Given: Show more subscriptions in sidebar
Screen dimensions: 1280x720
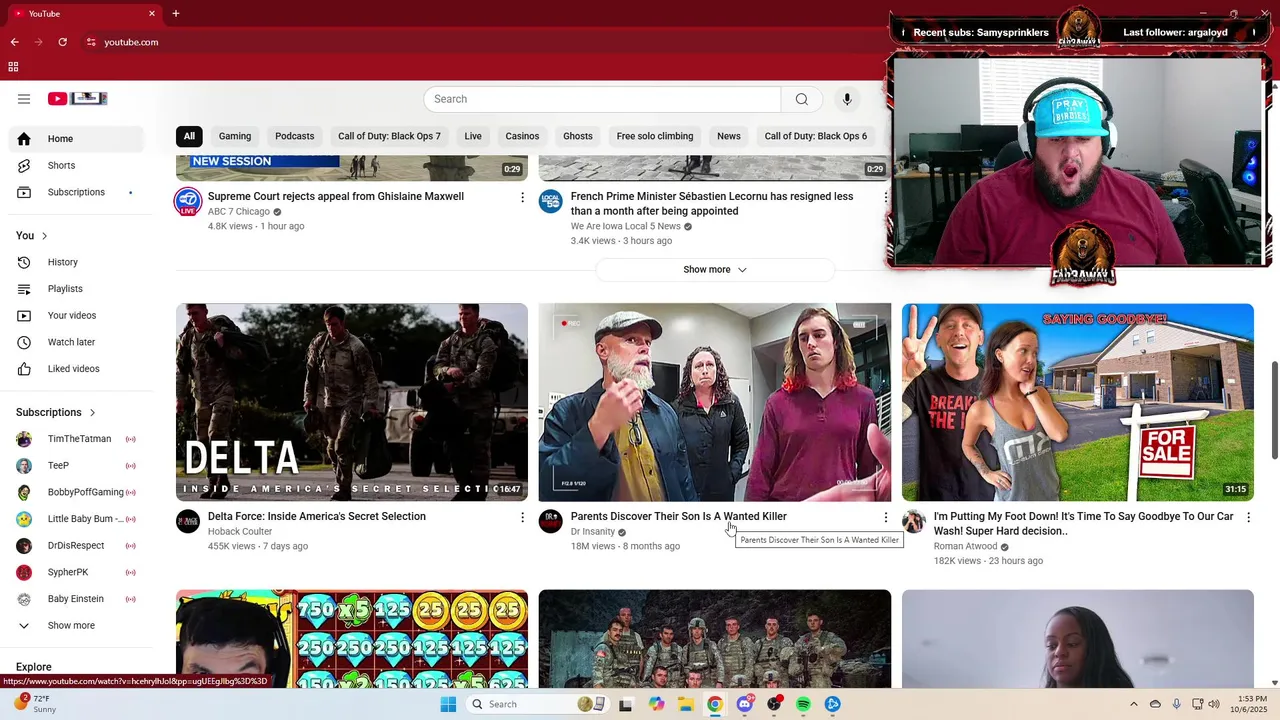Looking at the screenshot, I should point(76,626).
